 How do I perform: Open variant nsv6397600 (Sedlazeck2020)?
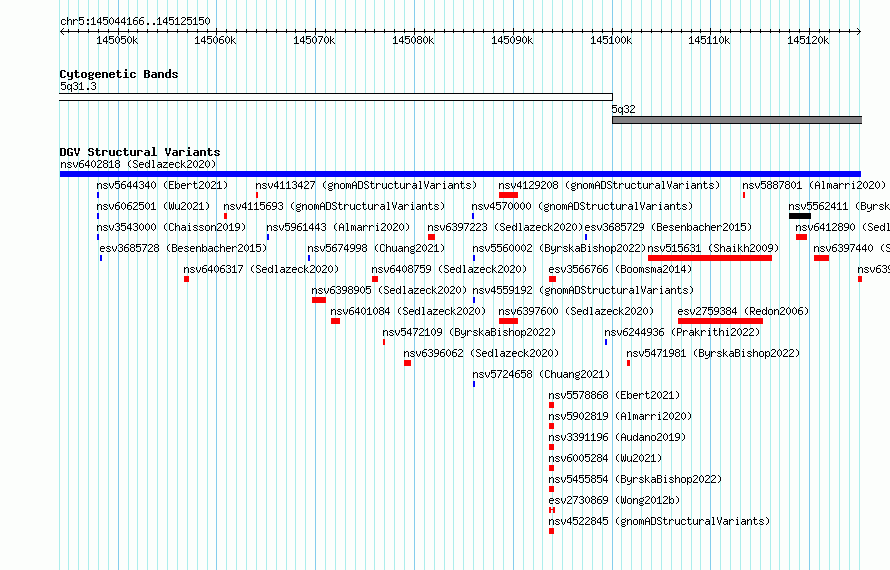[x=576, y=311]
